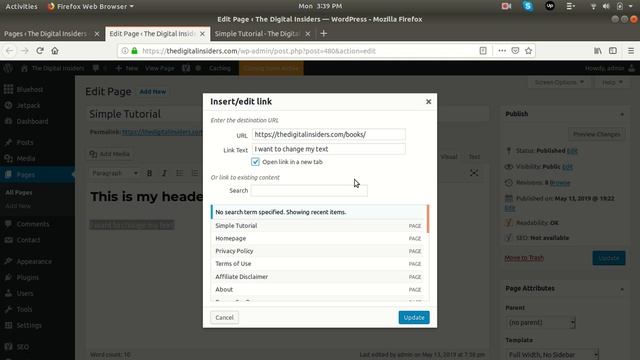The width and height of the screenshot is (640, 360).
Task: Open page actions three-dot menu
Action: [x=502, y=51]
